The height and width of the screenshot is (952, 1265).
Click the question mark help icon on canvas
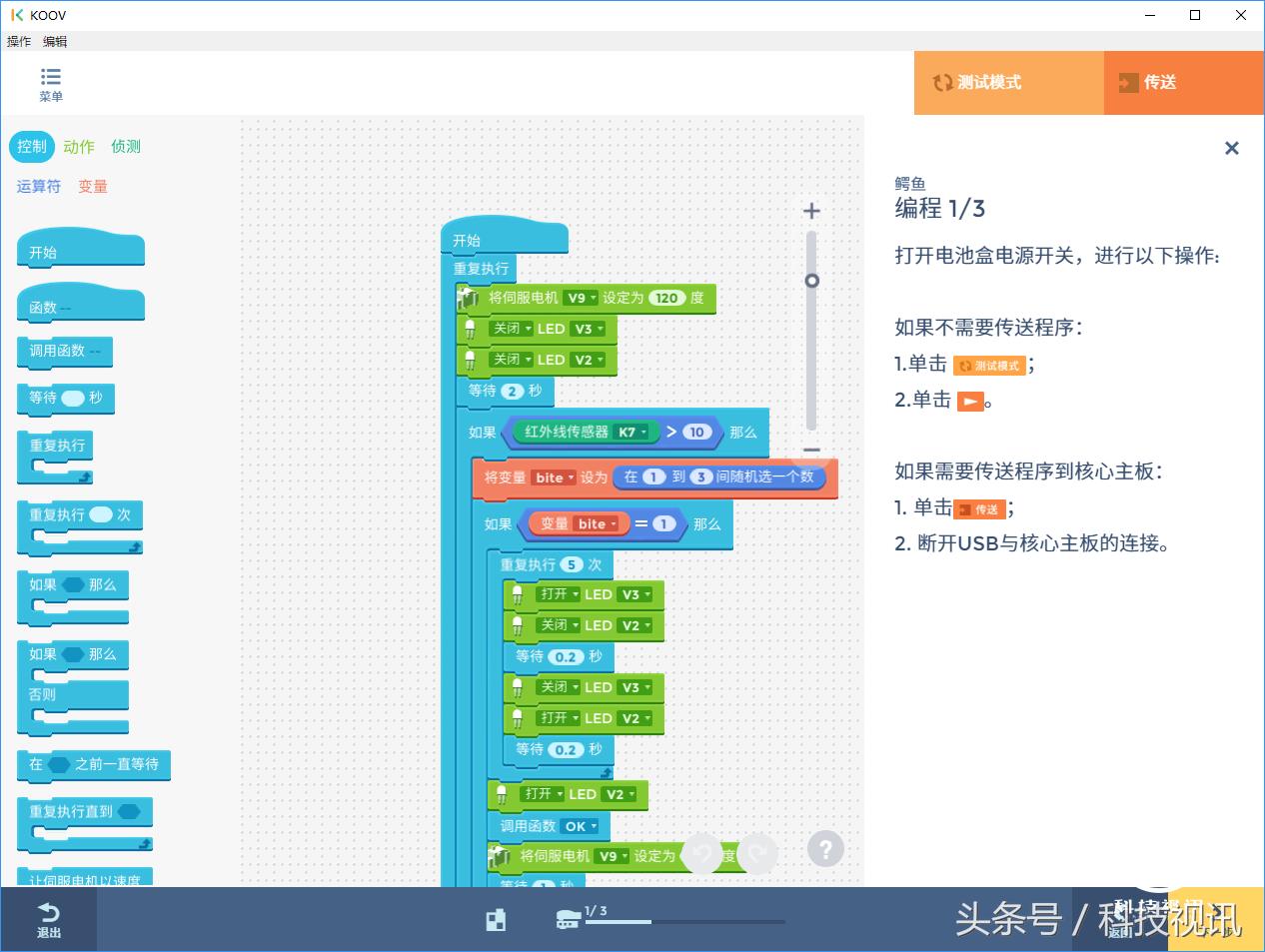pos(825,848)
